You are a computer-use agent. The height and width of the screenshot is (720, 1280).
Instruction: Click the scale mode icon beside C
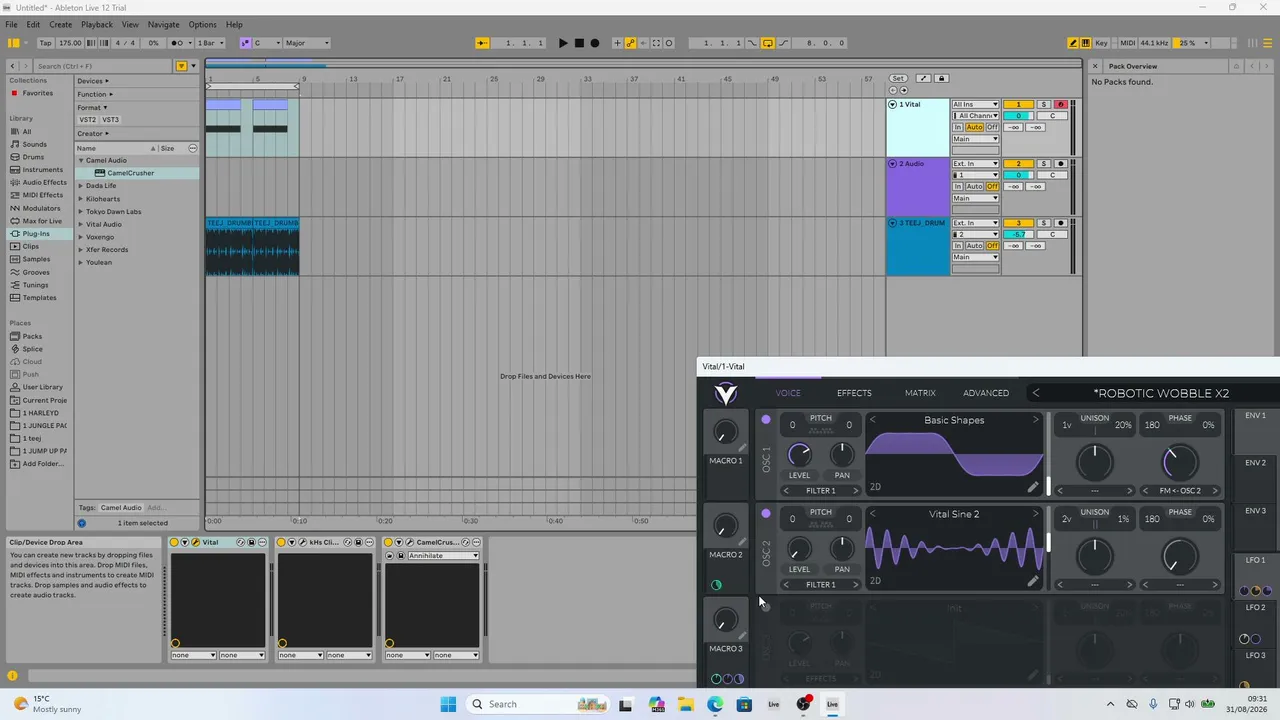(x=245, y=43)
